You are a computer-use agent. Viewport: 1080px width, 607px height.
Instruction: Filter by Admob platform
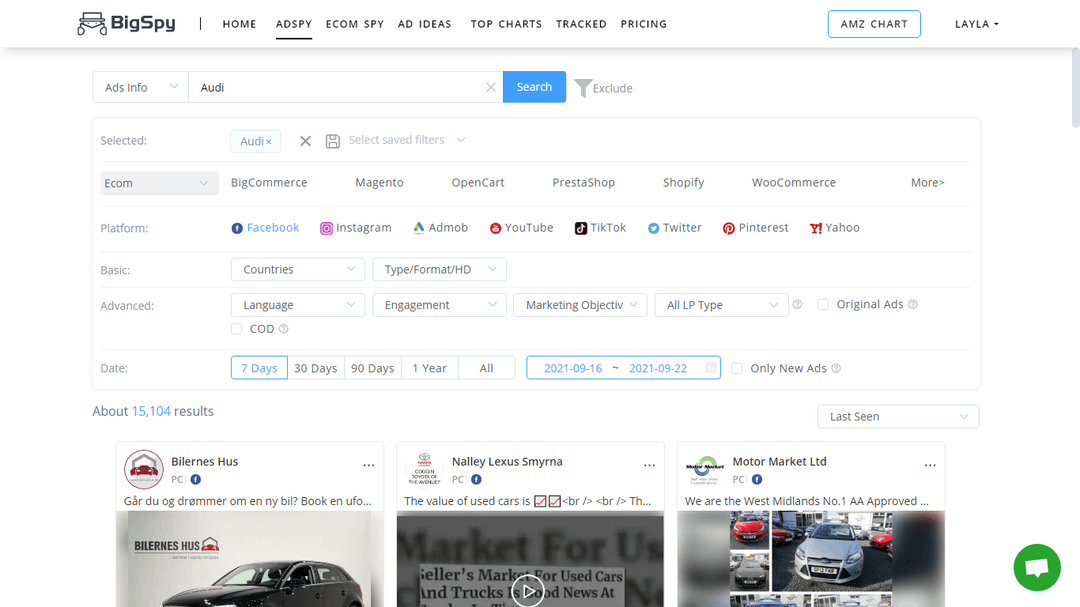point(440,228)
